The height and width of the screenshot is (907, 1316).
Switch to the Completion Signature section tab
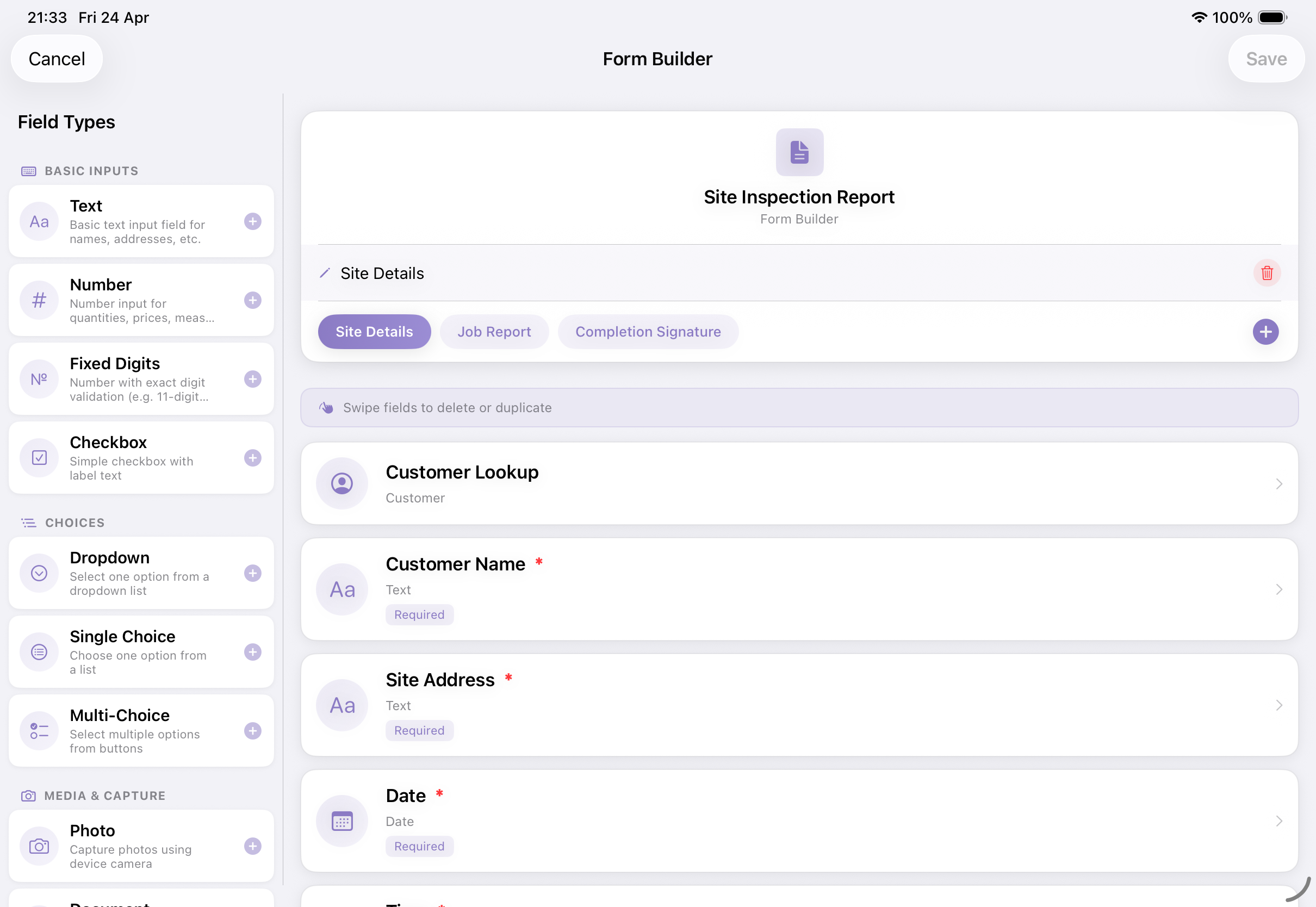(648, 332)
